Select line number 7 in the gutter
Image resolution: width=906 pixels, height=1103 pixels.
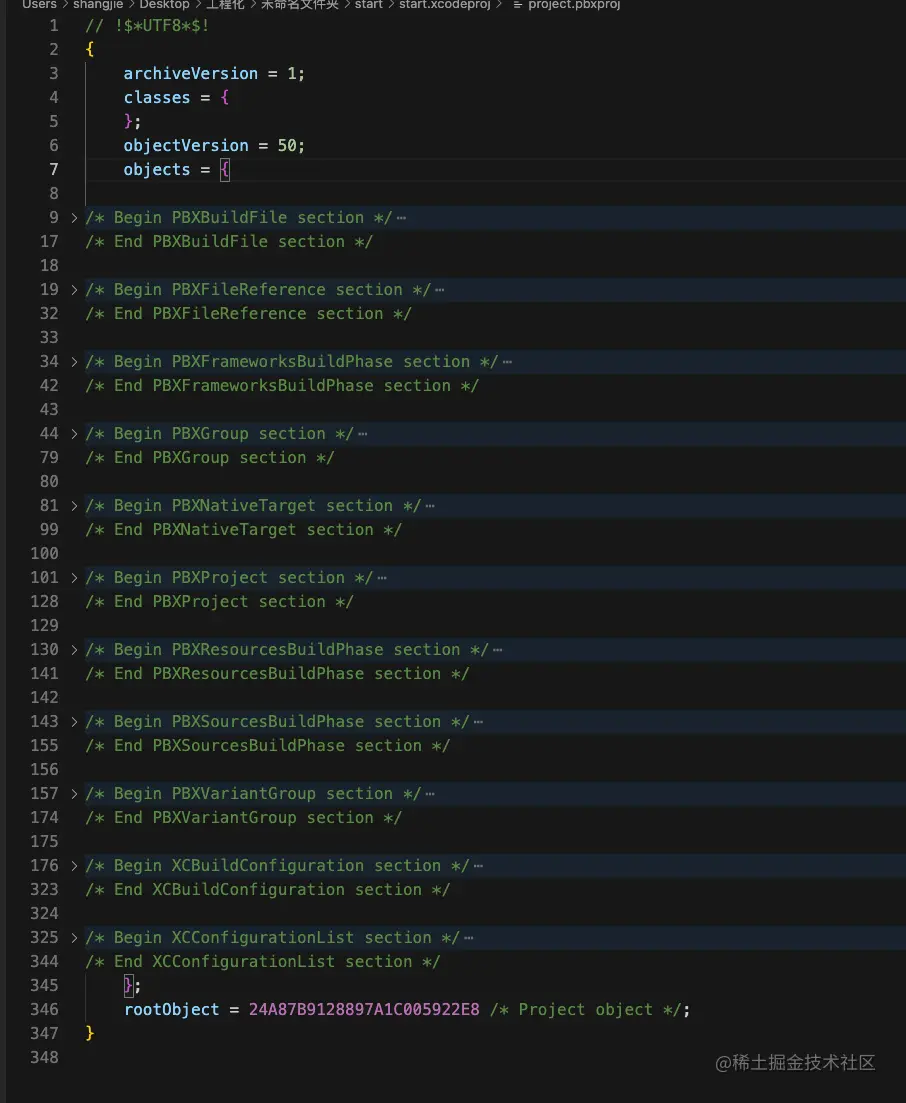click(53, 170)
